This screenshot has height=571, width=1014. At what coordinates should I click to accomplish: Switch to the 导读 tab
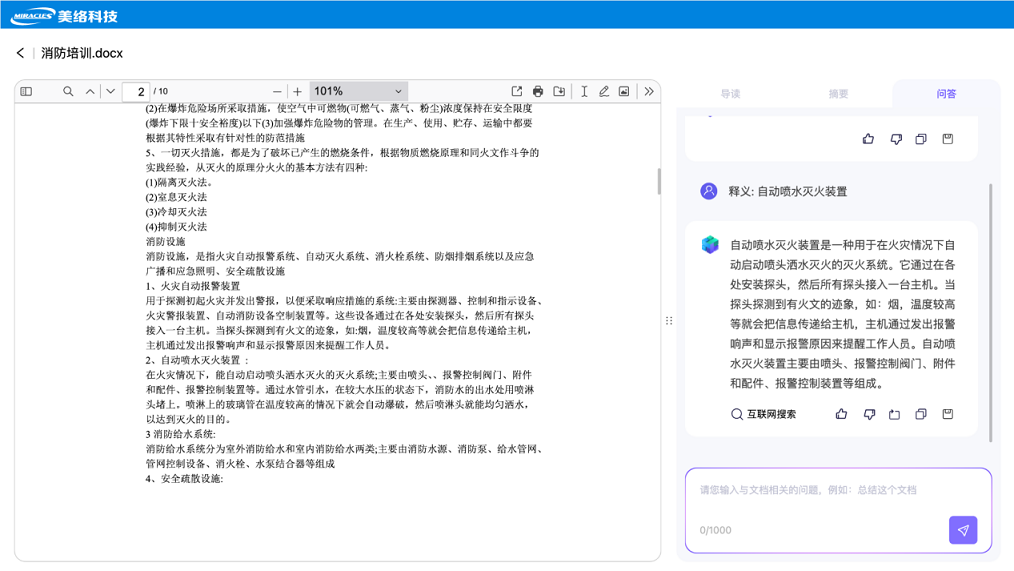(730, 94)
